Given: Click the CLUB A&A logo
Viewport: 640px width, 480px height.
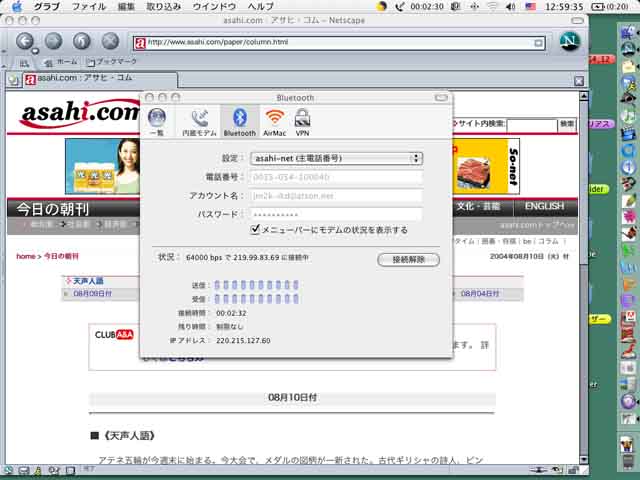Looking at the screenshot, I should 114,335.
